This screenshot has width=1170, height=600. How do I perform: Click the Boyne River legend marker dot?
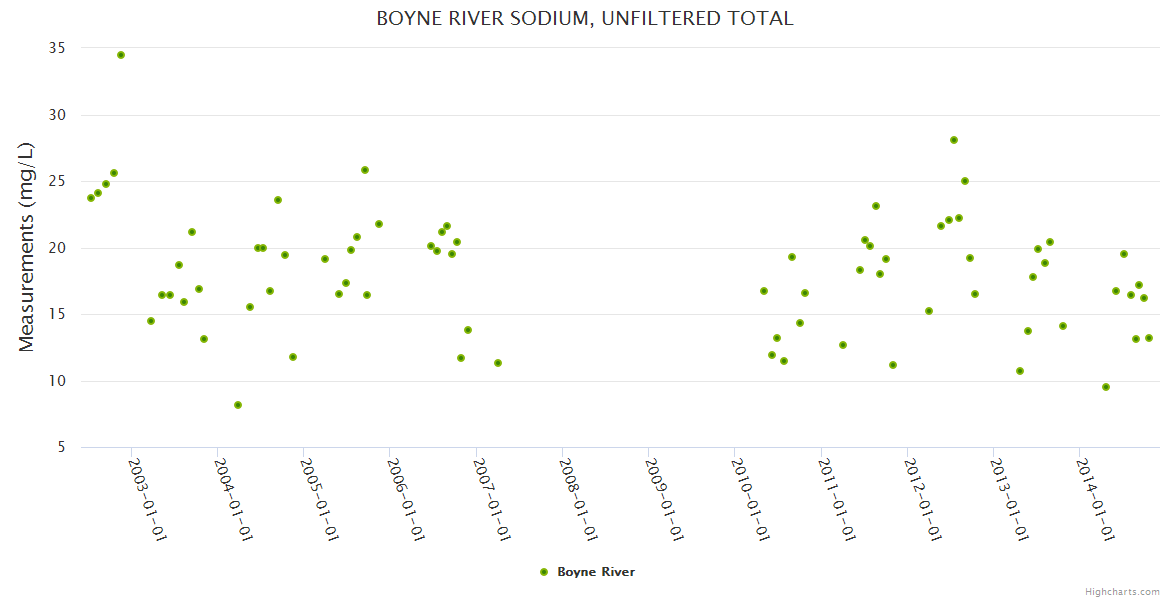(x=544, y=572)
